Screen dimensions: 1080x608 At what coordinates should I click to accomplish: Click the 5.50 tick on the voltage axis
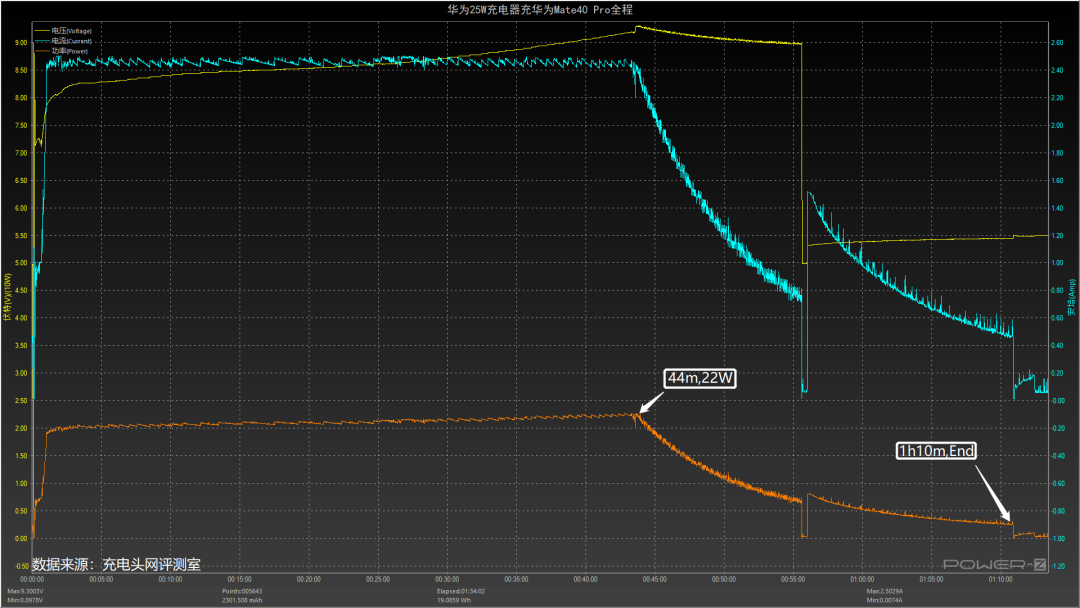pyautogui.click(x=21, y=235)
